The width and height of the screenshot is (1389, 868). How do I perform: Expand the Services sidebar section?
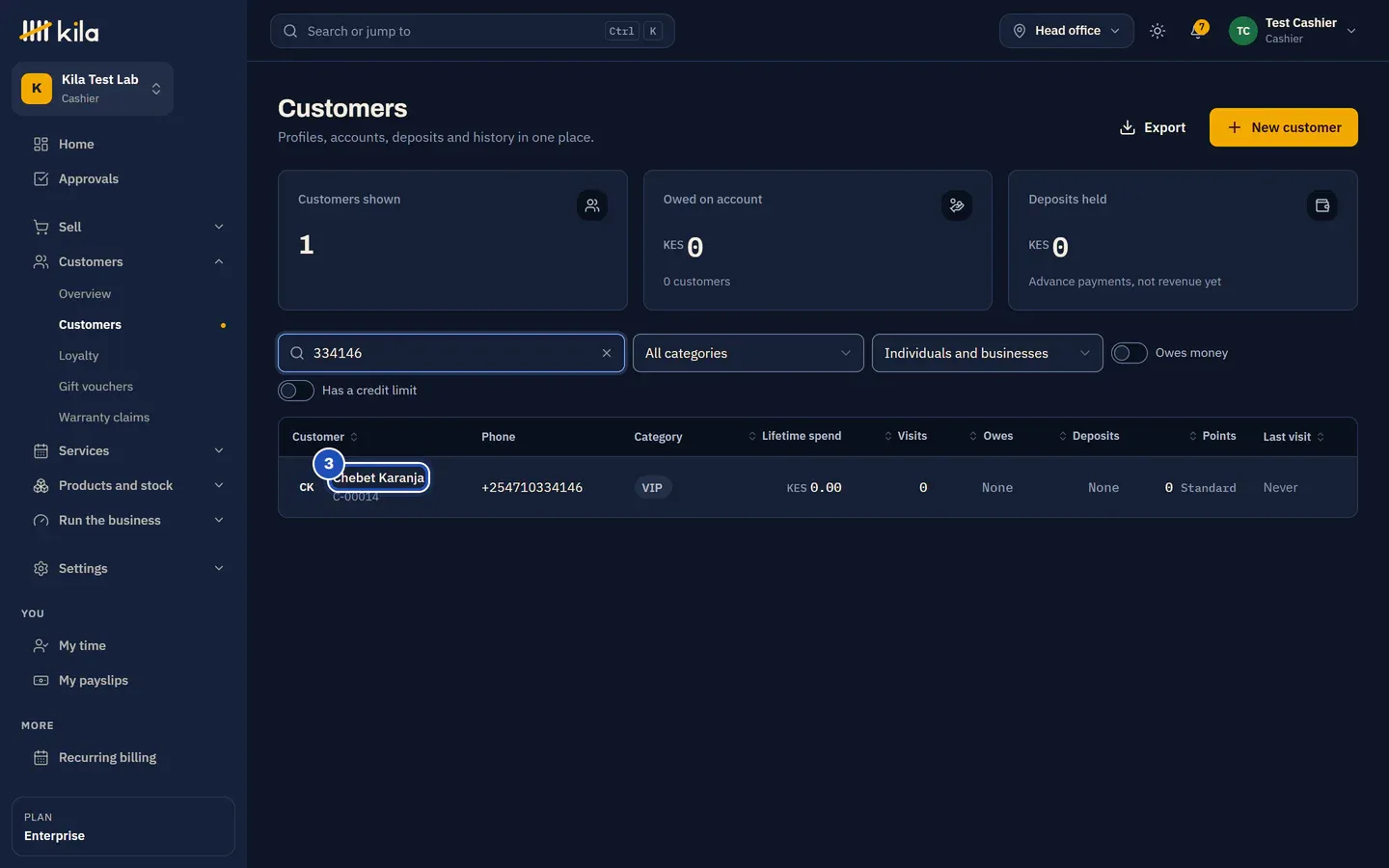[129, 450]
